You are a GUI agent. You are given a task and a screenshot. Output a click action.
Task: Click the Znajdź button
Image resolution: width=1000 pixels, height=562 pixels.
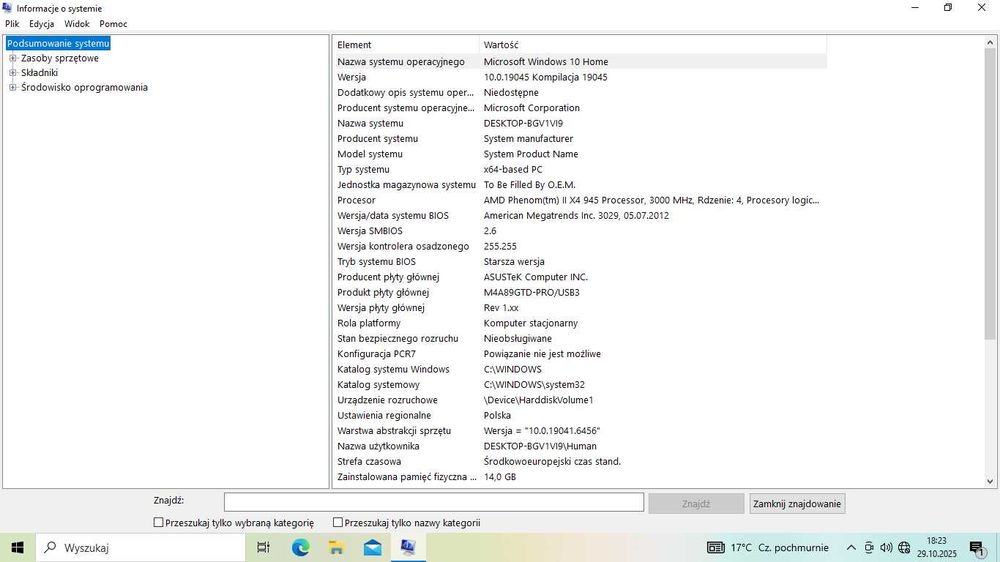tap(696, 503)
